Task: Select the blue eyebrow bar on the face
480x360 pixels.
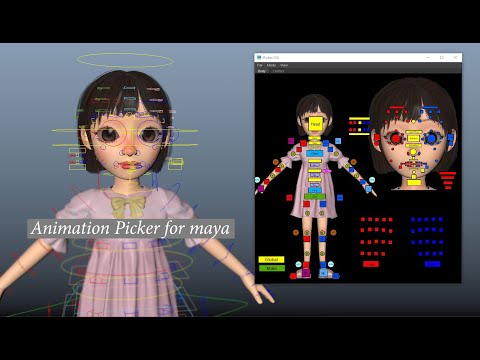Action: tap(430, 108)
